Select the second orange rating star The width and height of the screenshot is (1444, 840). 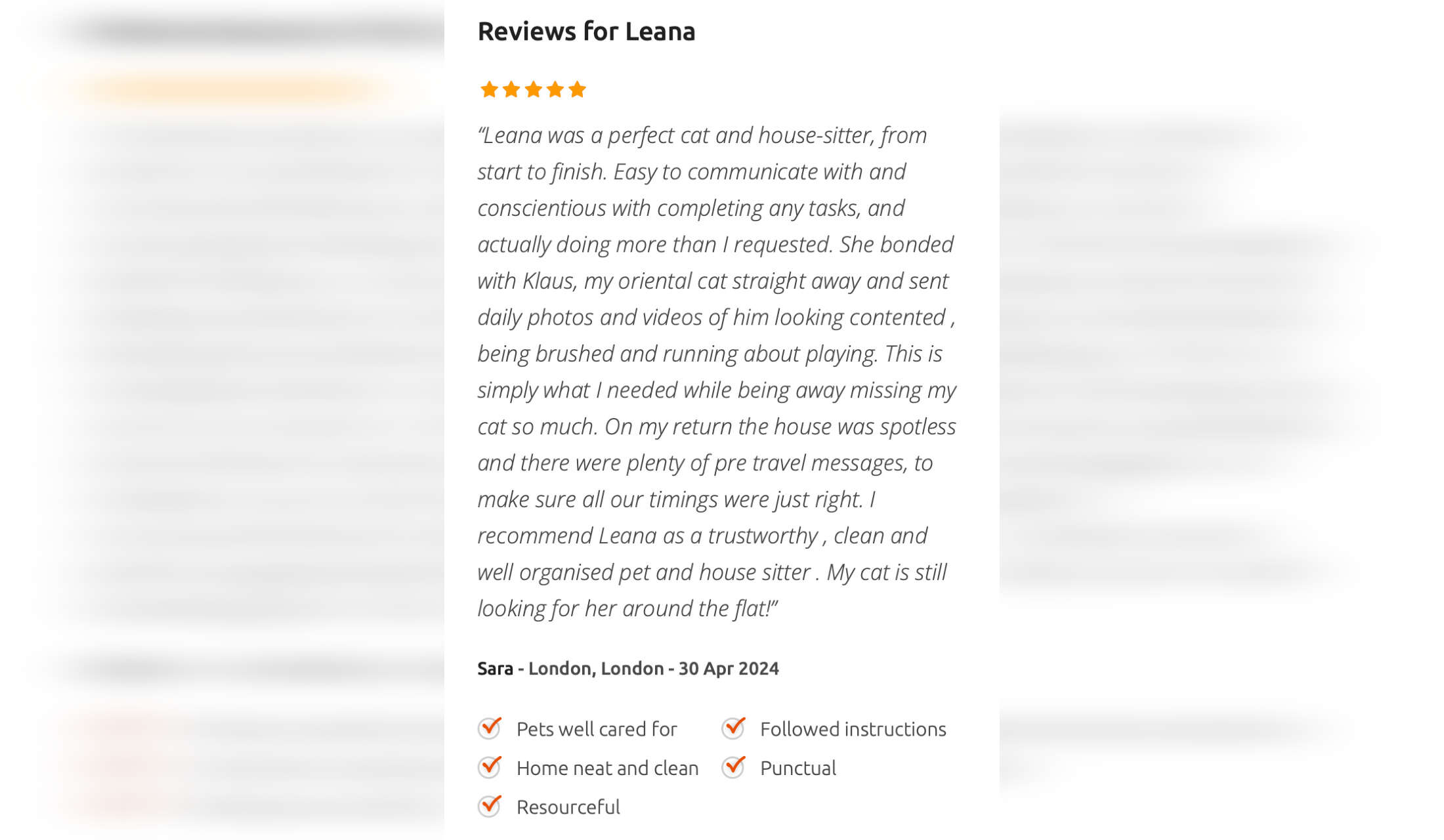(x=511, y=89)
